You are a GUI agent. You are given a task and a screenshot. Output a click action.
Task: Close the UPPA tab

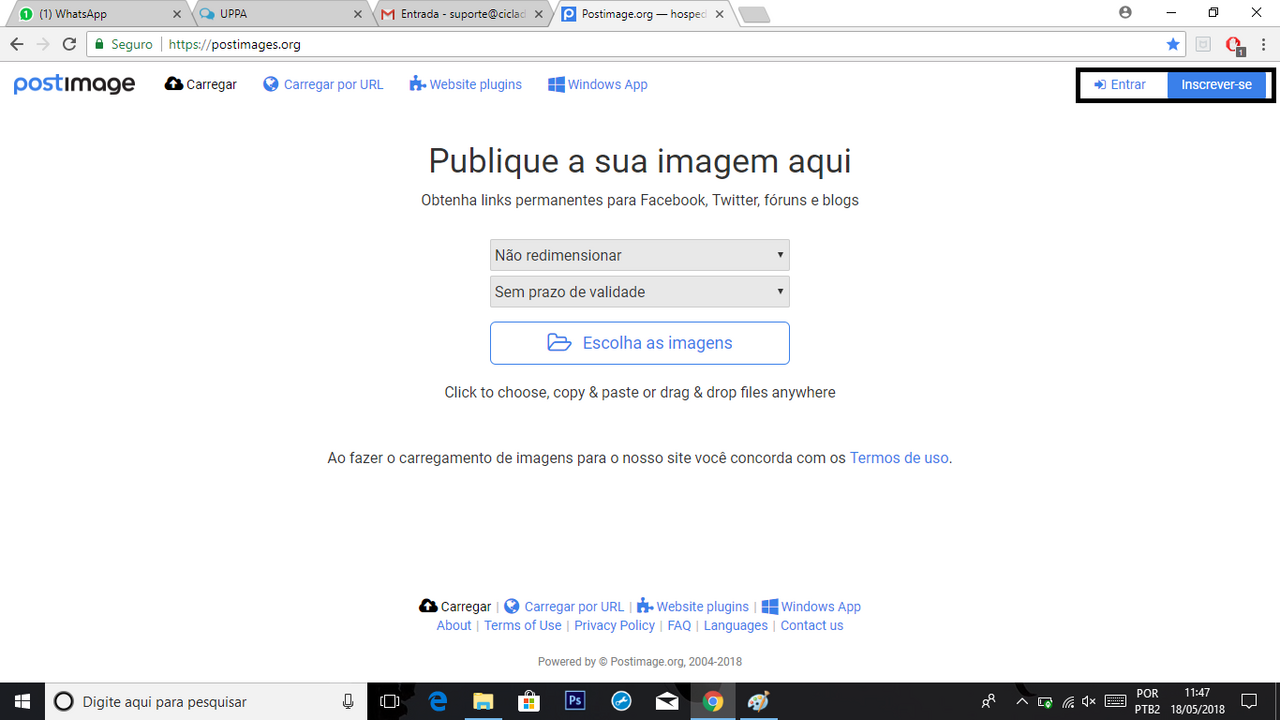click(x=358, y=14)
